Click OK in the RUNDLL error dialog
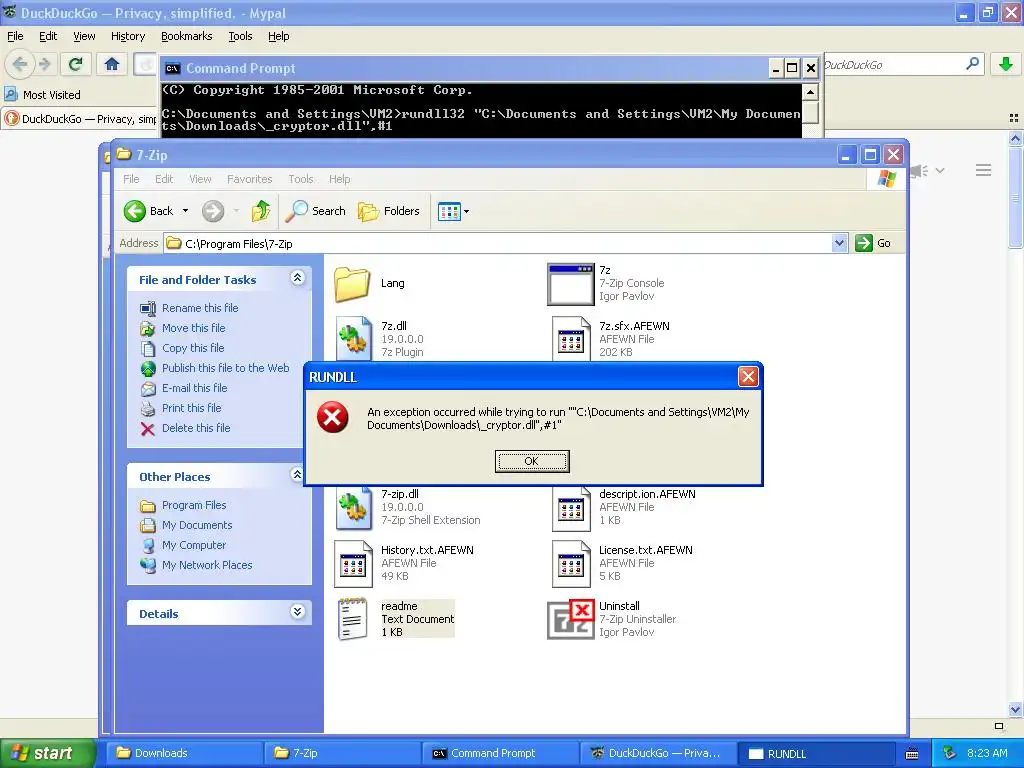The width and height of the screenshot is (1024, 768). point(532,461)
